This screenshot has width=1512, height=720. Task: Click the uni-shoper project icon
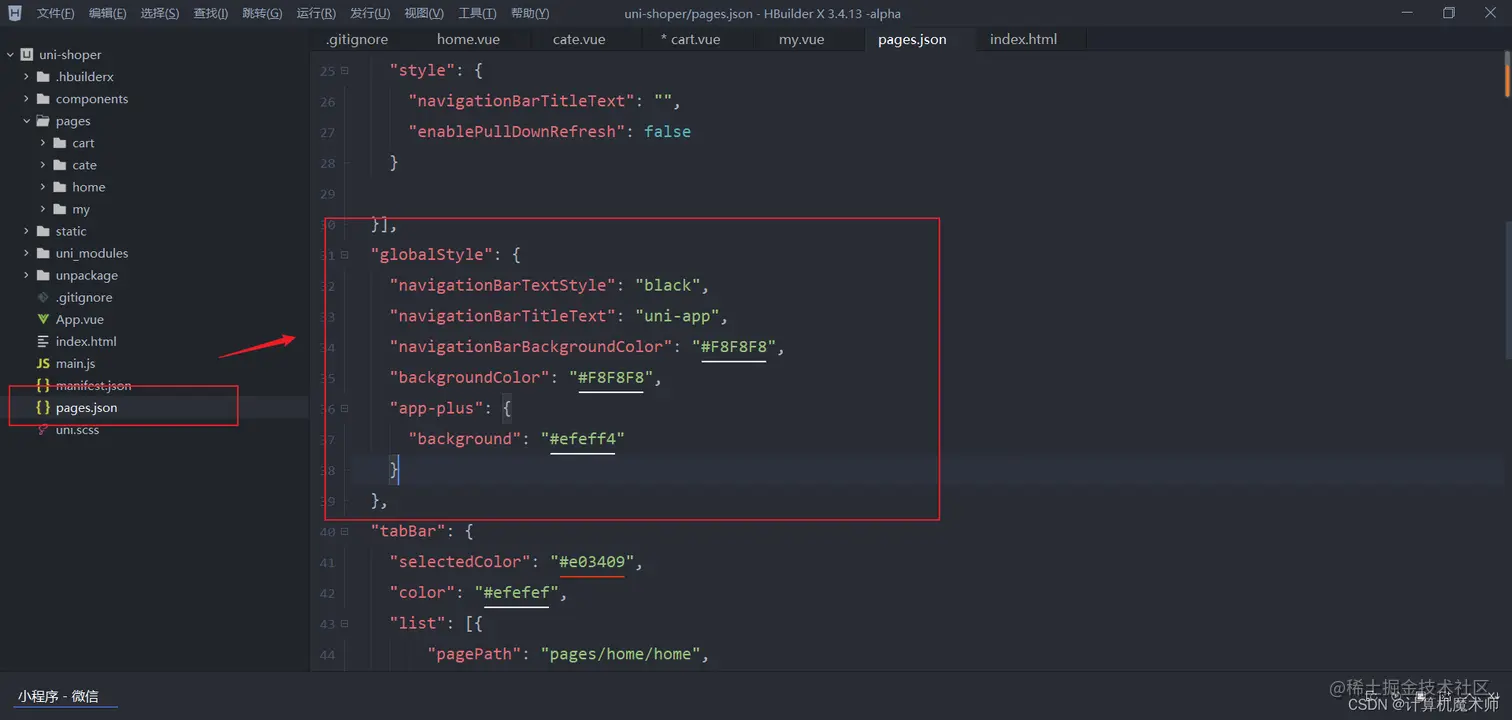27,55
